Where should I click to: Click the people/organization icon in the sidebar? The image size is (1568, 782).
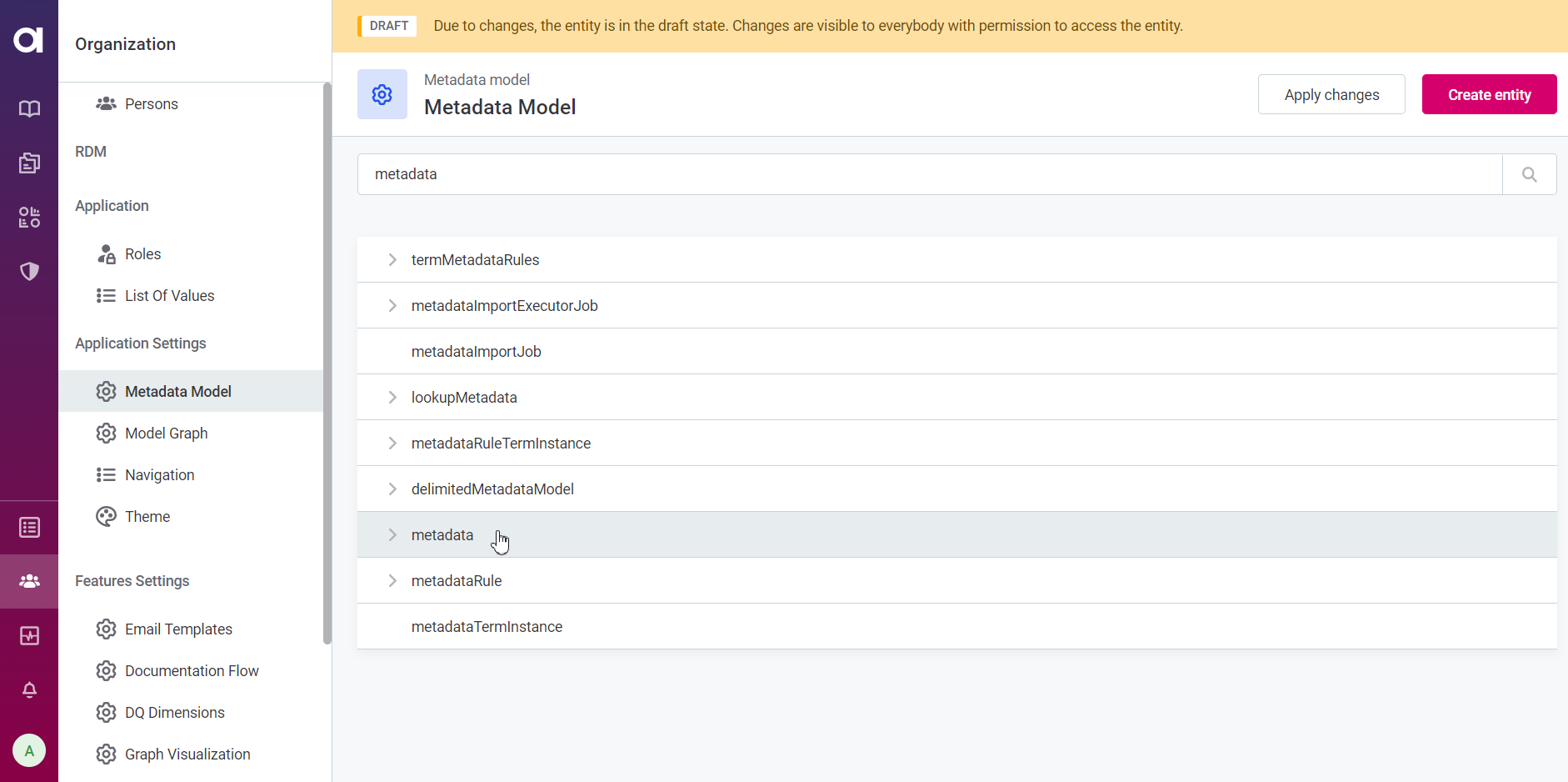[x=29, y=581]
